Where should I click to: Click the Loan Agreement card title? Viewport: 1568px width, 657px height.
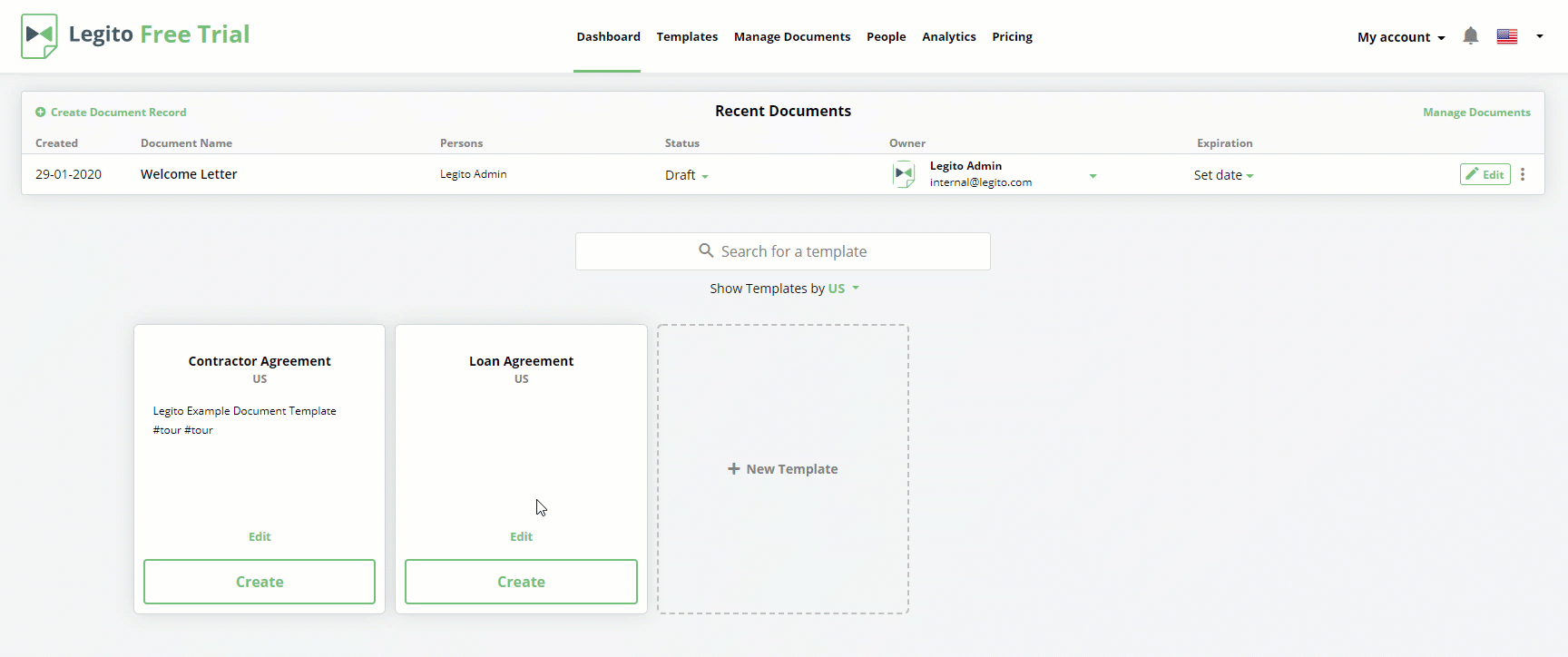click(521, 361)
